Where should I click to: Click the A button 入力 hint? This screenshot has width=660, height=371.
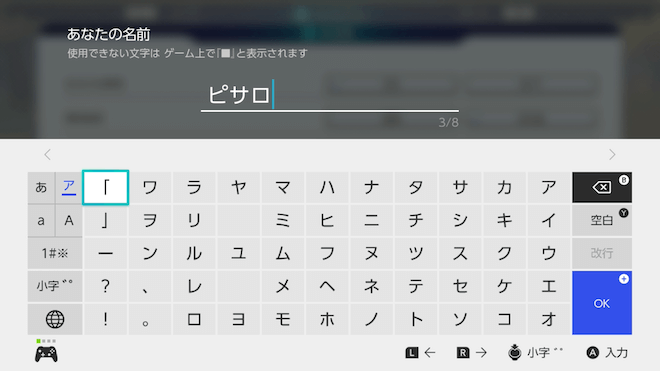coord(607,352)
